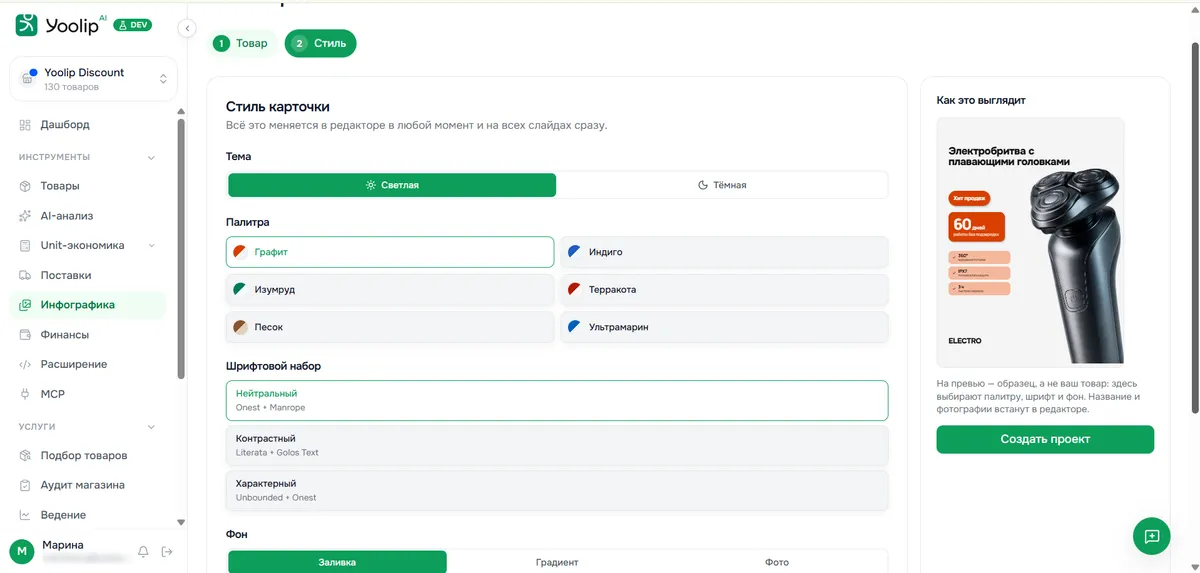Click the MCP plug icon

click(x=26, y=394)
